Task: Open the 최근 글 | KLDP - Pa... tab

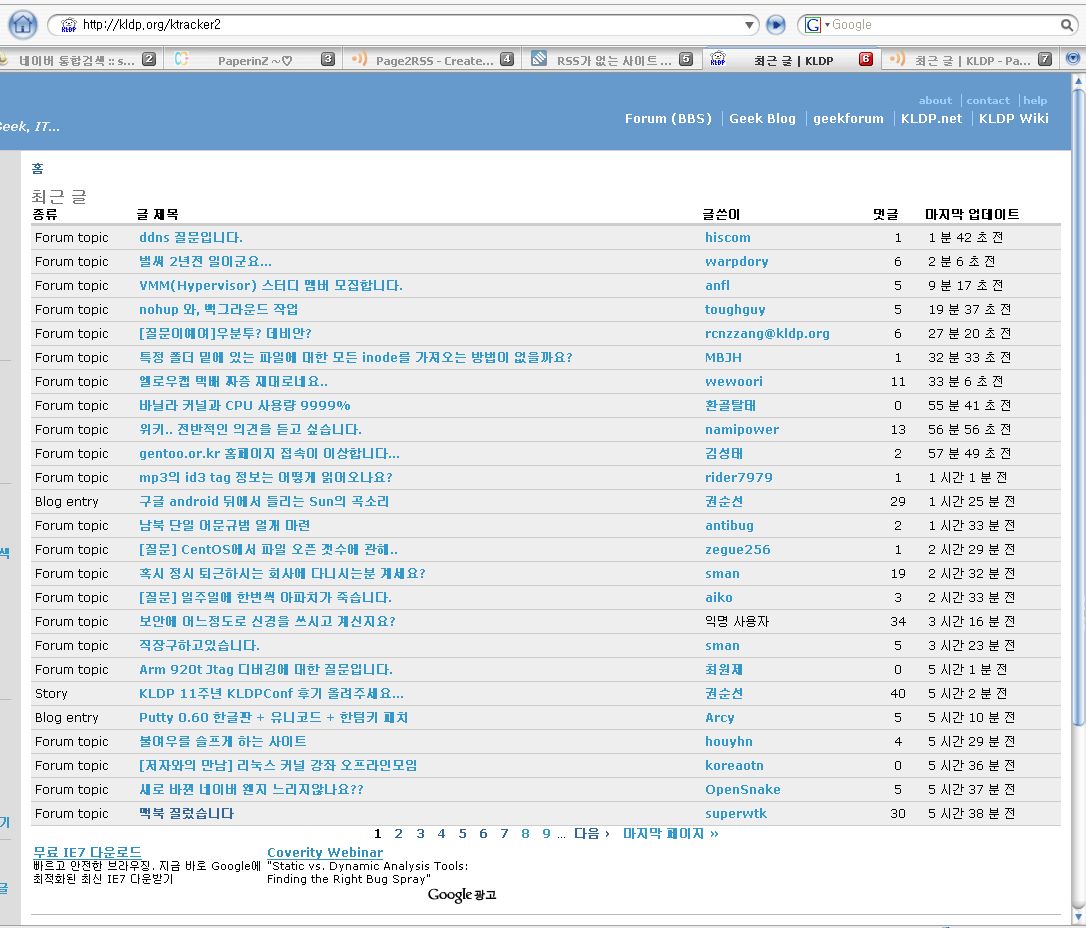Action: coord(970,60)
